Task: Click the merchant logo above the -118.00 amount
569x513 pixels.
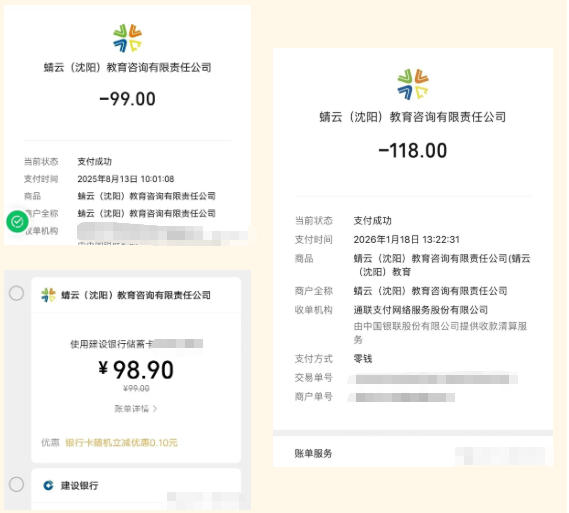Action: tap(413, 84)
